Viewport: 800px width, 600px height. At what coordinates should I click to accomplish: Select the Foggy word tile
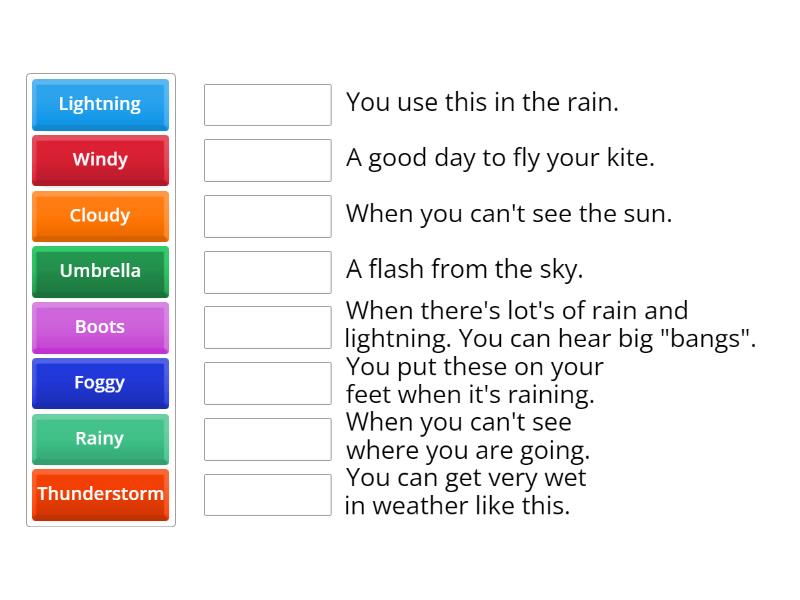[x=100, y=383]
